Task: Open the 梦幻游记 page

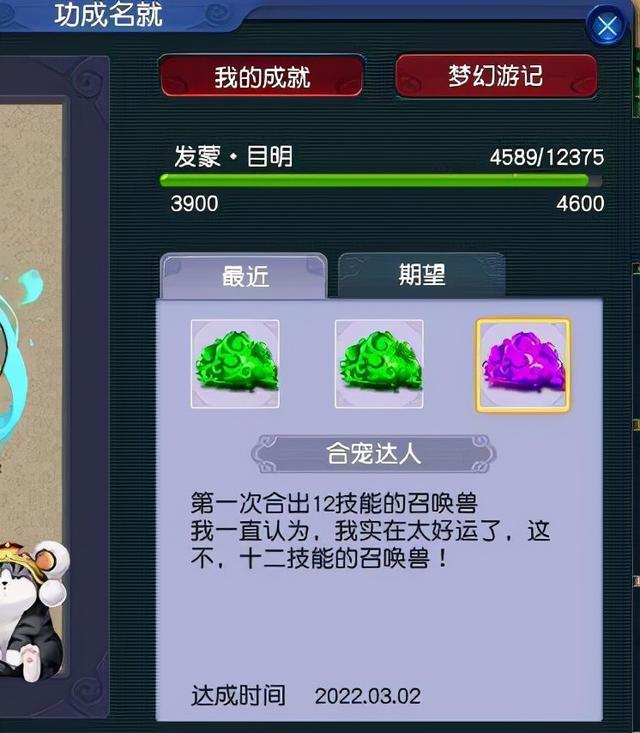Action: [x=496, y=77]
